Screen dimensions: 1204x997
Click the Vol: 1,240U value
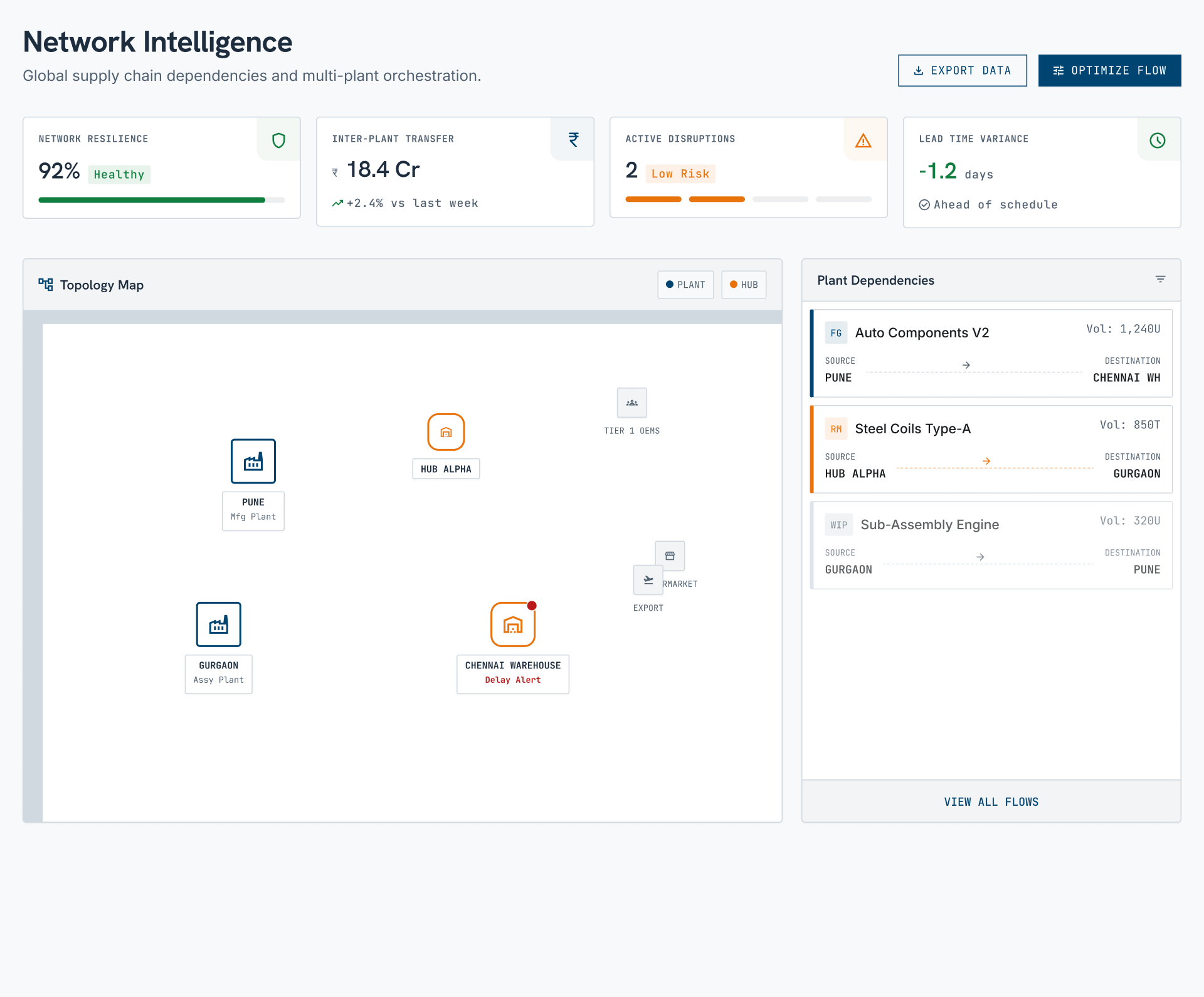[x=1124, y=329]
